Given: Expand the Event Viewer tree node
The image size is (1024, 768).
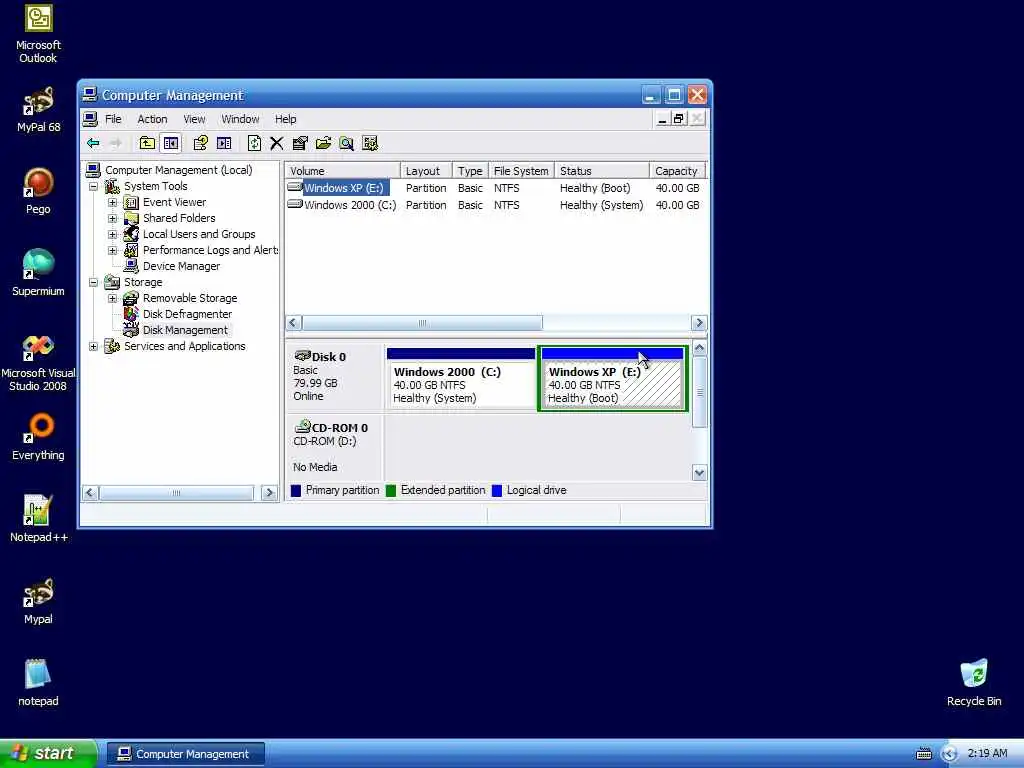Looking at the screenshot, I should click(x=112, y=202).
